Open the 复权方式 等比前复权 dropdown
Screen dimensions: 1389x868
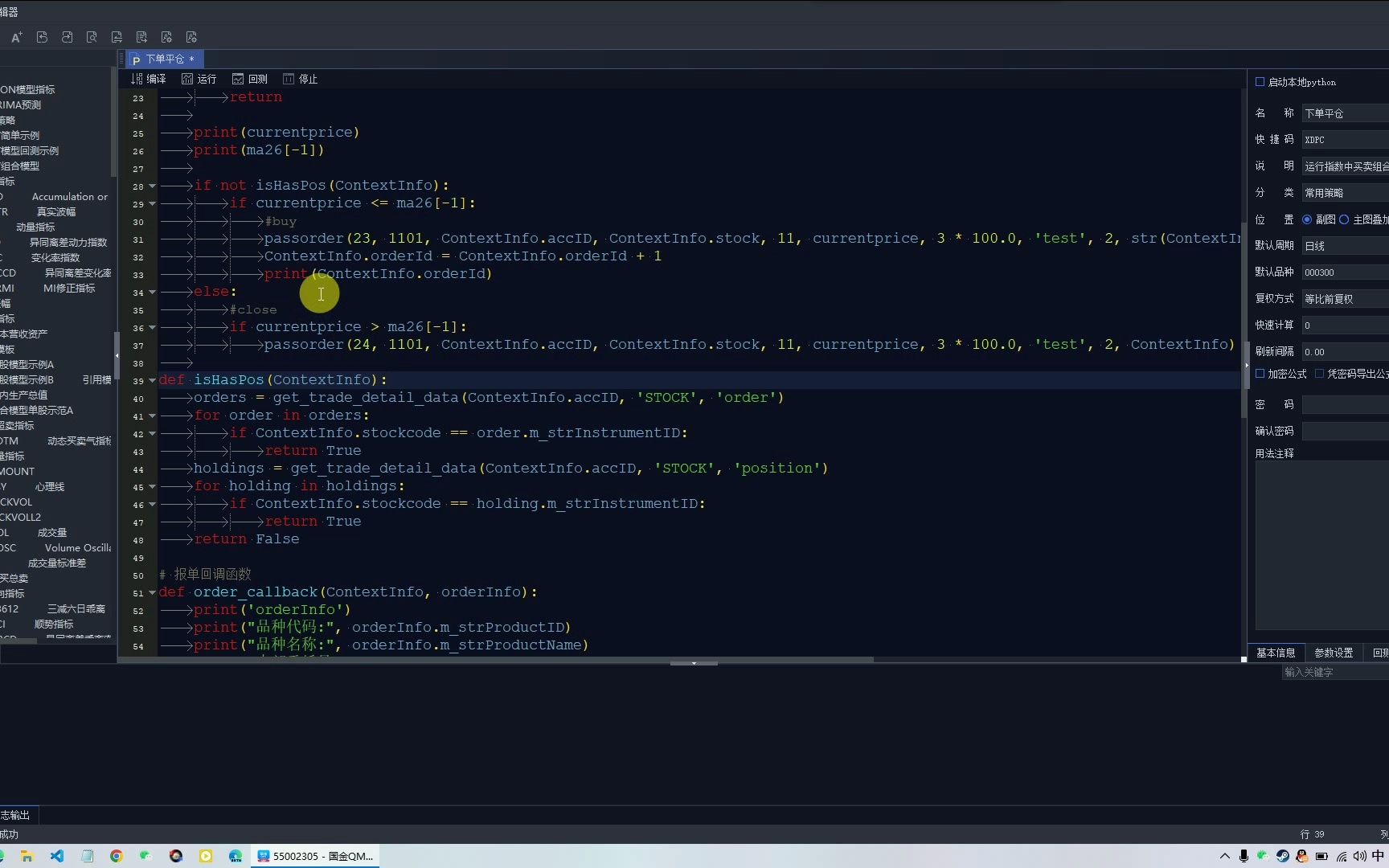(1345, 299)
